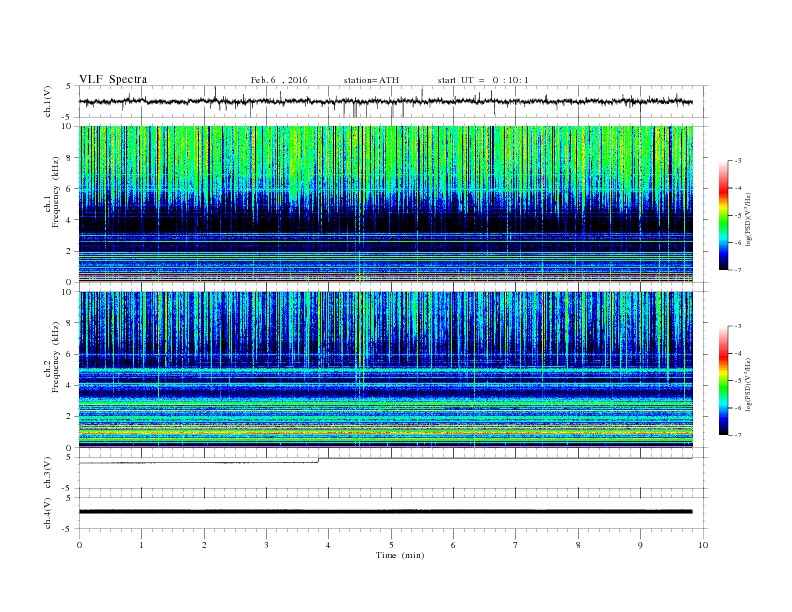Click the 'Time (min)' axis label
This screenshot has height=612, width=792.
[x=400, y=555]
